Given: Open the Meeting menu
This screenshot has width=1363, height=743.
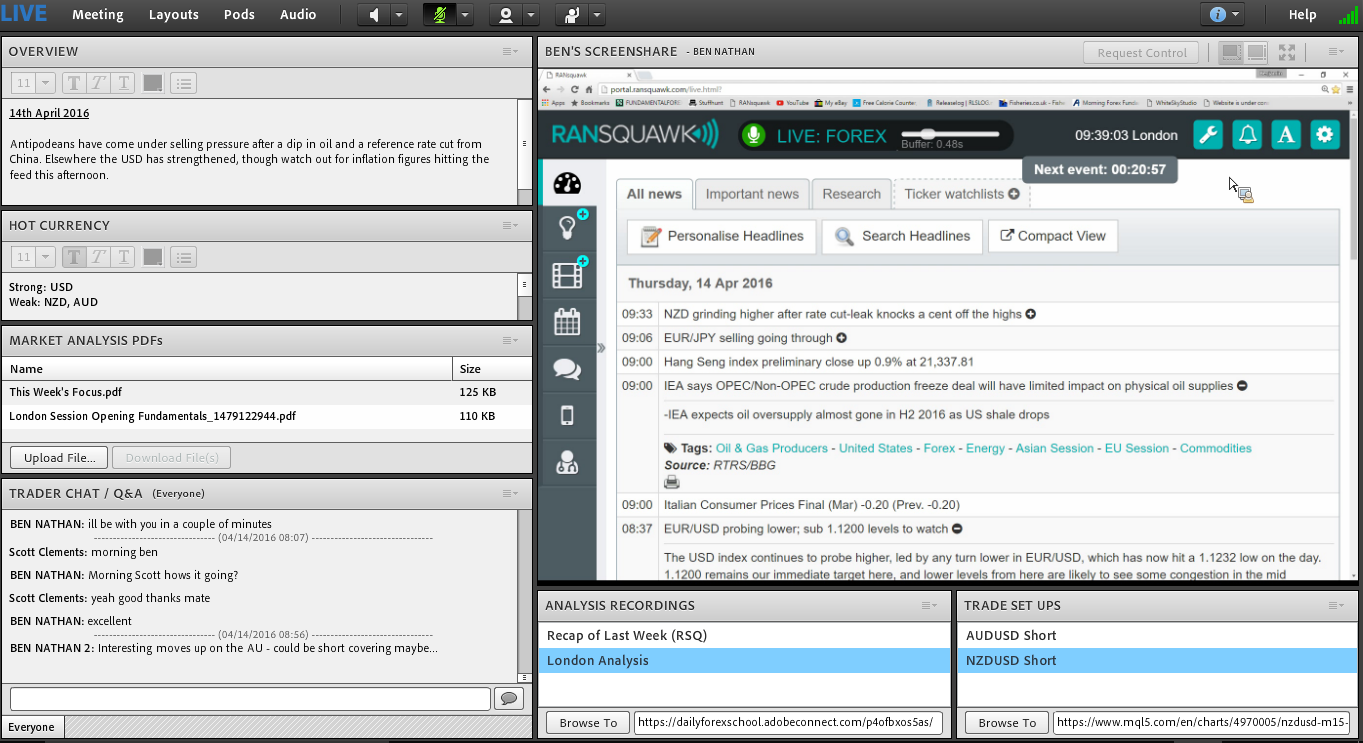Looking at the screenshot, I should point(98,14).
